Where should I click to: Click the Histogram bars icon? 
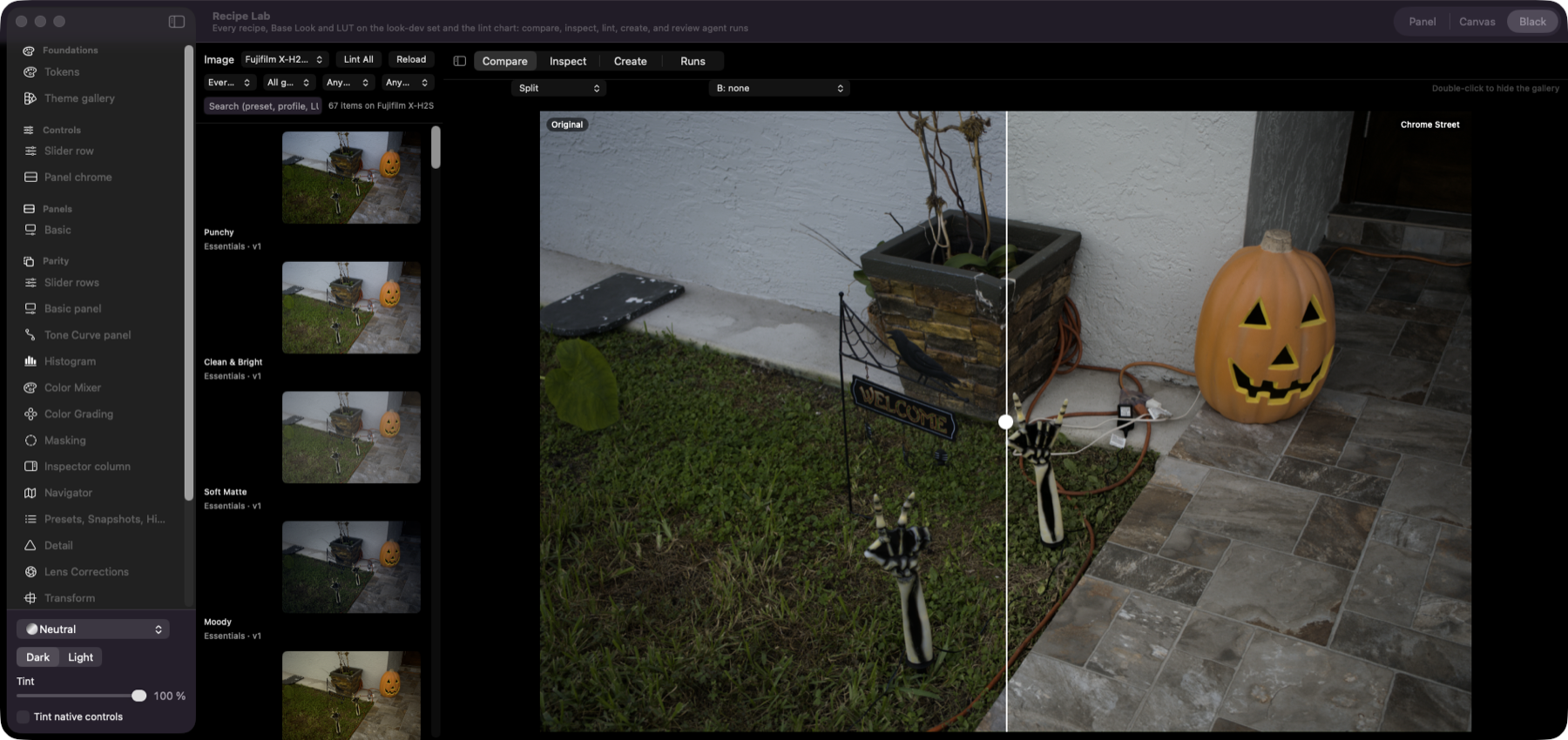pos(30,361)
